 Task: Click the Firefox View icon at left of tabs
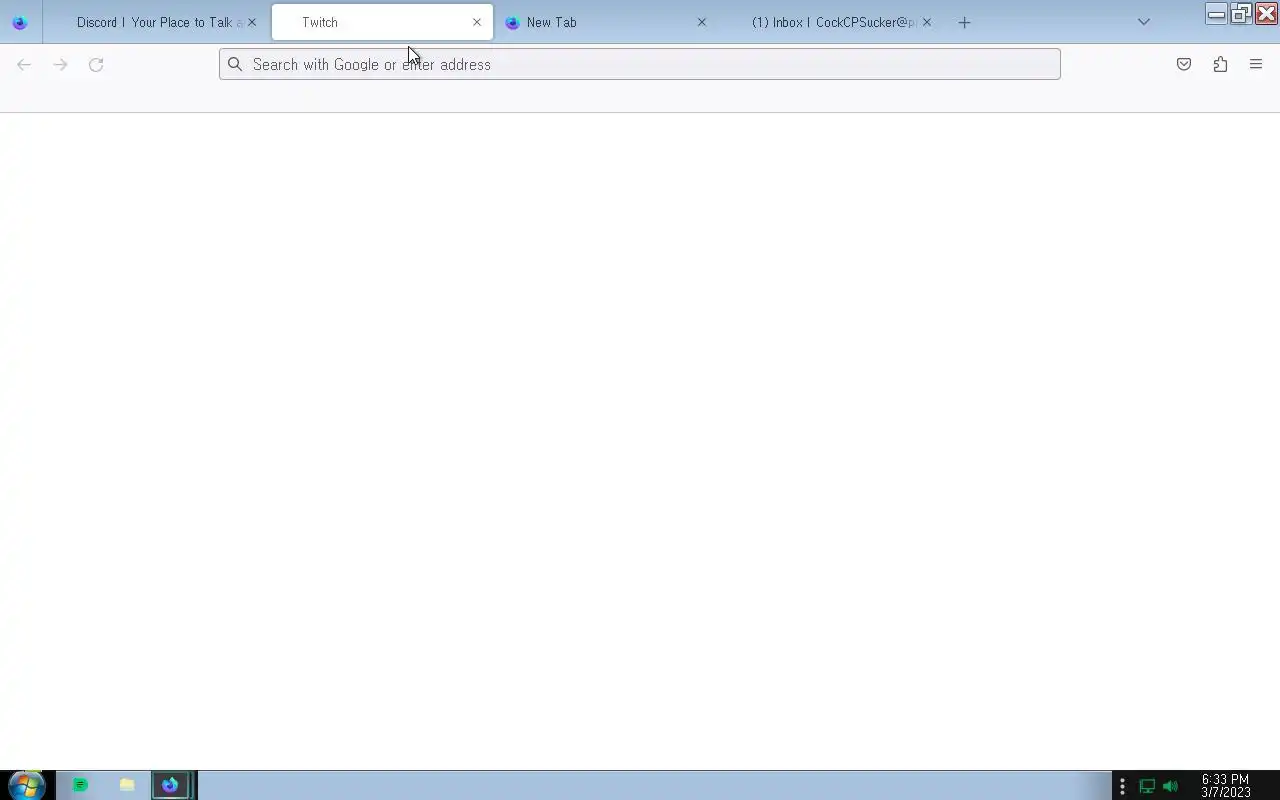19,22
